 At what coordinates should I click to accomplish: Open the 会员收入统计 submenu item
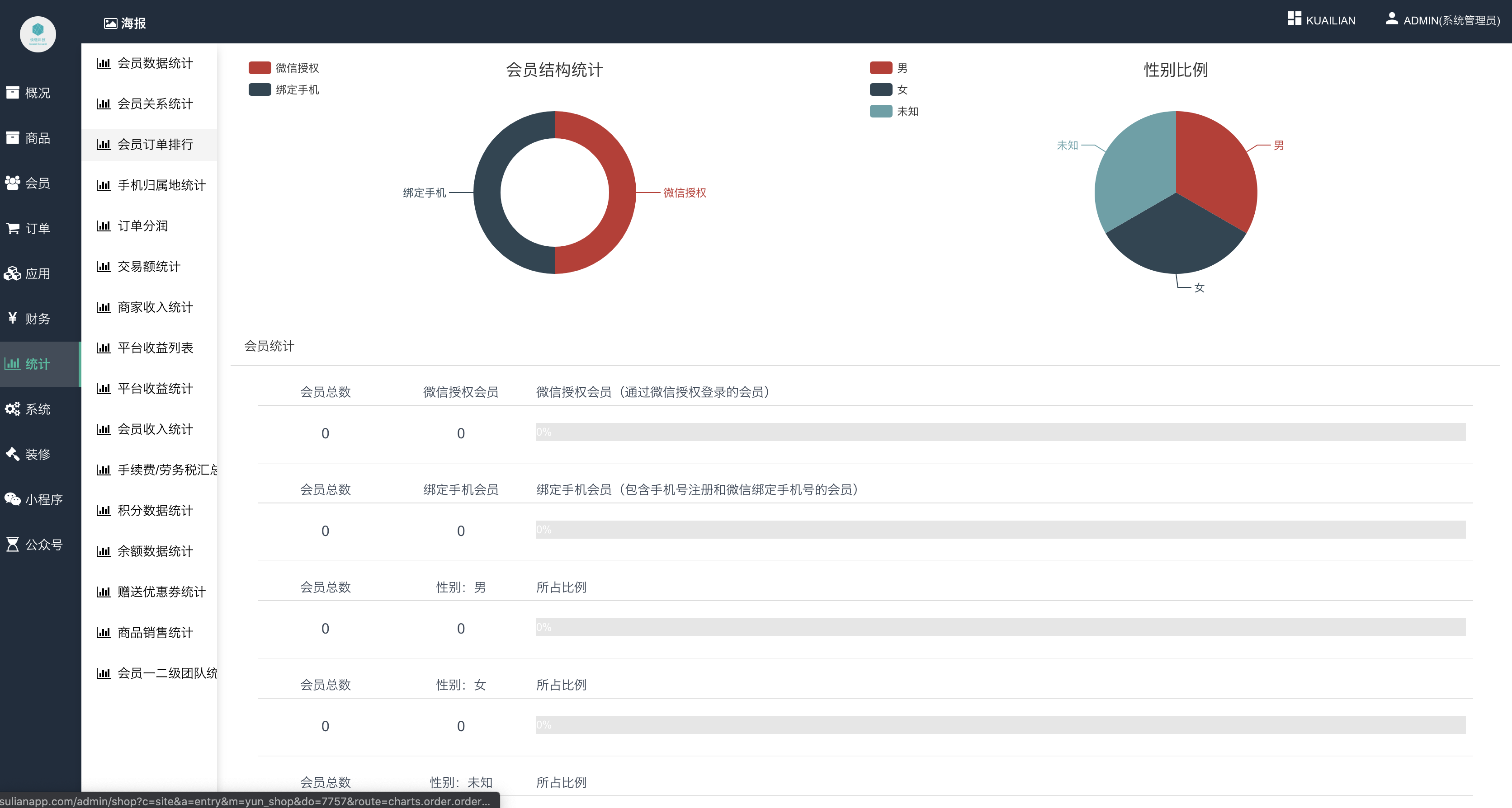(149, 429)
